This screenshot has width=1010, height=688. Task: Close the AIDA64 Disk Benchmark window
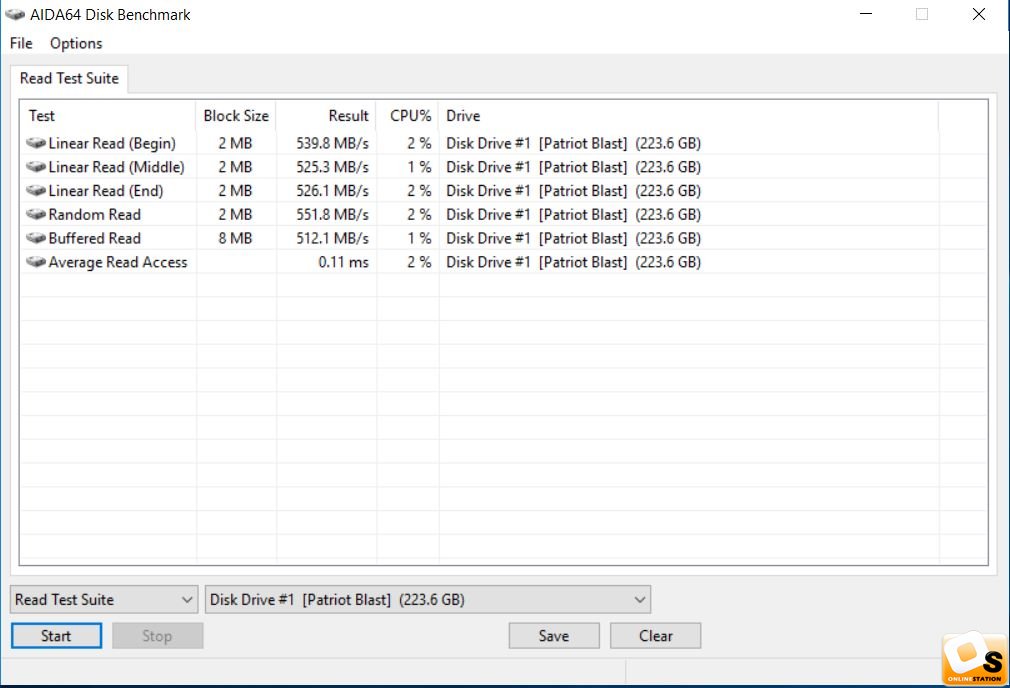coord(978,14)
